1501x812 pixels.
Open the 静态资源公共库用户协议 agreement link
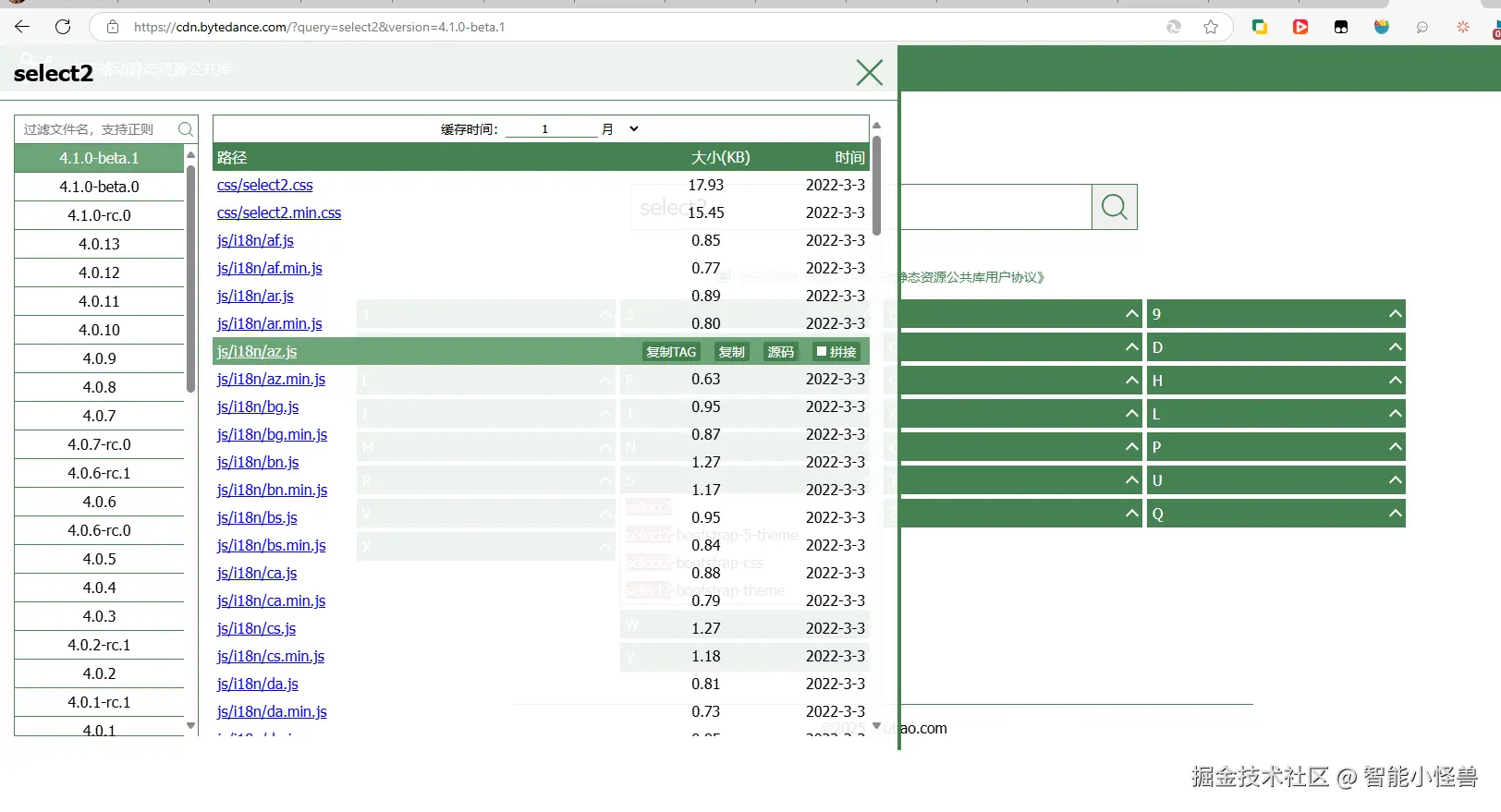972,277
